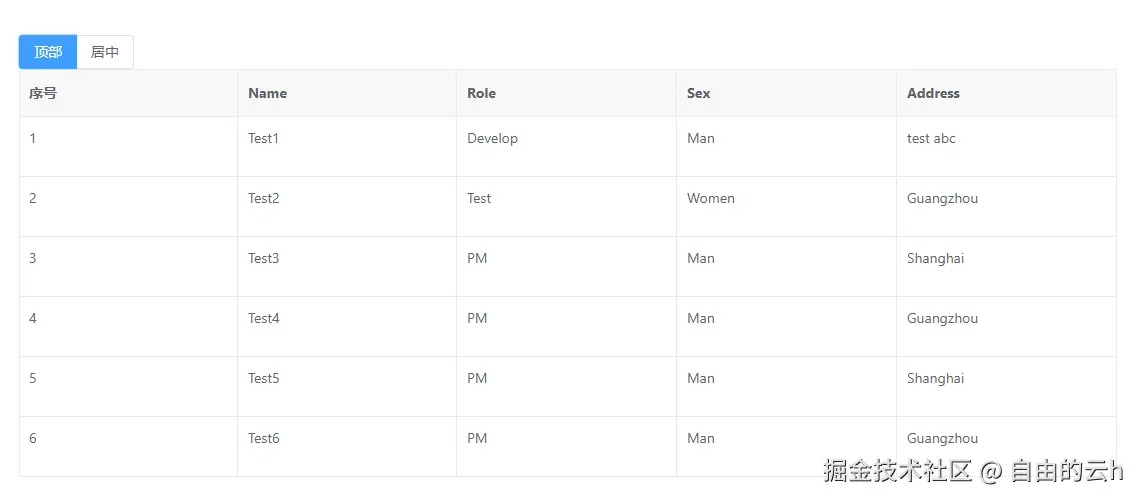Select the Test2 name cell
1141x501 pixels.
264,198
